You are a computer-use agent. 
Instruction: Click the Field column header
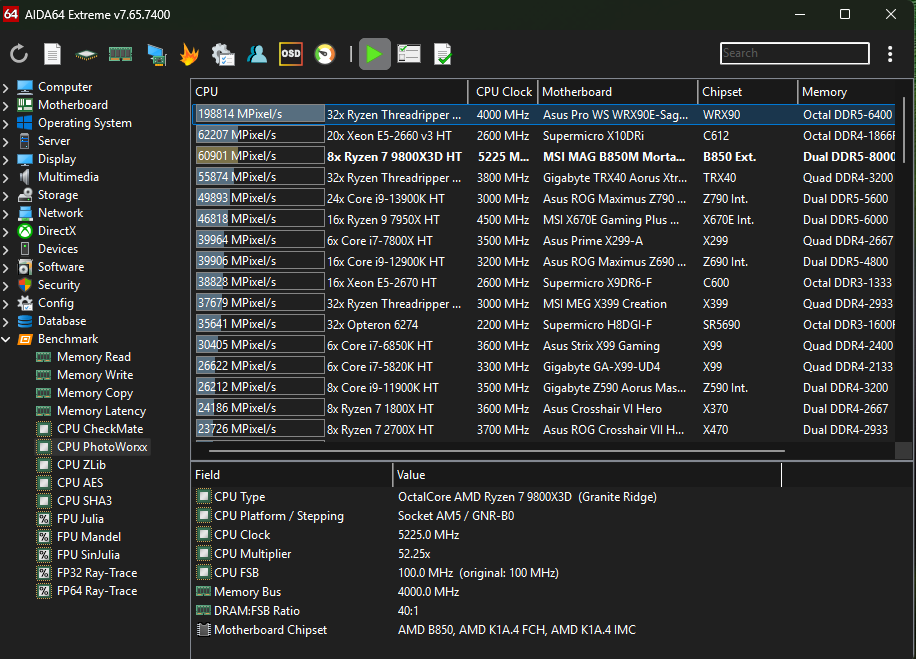(292, 475)
